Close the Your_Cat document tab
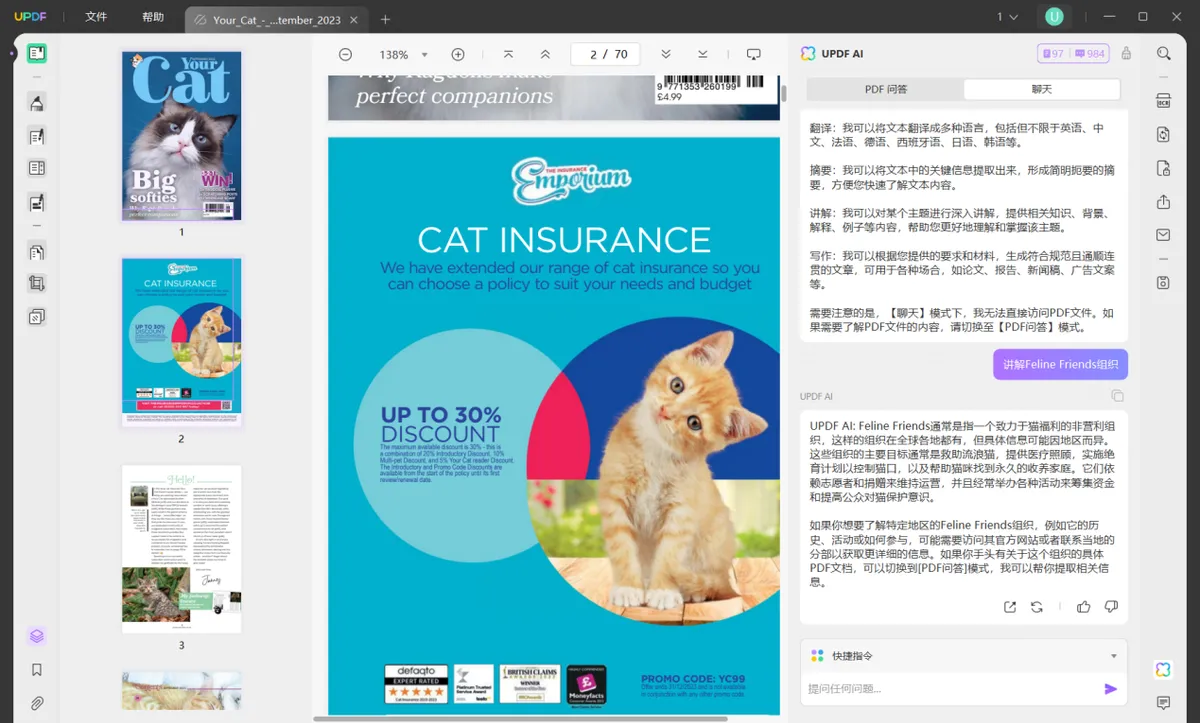 354,20
